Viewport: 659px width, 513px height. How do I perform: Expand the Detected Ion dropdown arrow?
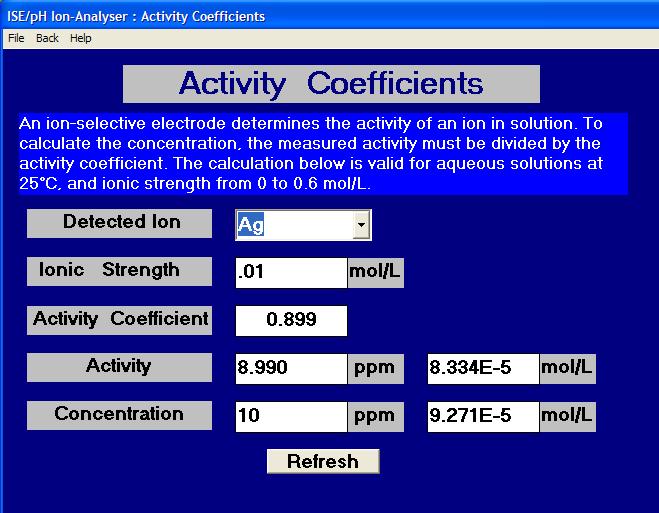(361, 225)
